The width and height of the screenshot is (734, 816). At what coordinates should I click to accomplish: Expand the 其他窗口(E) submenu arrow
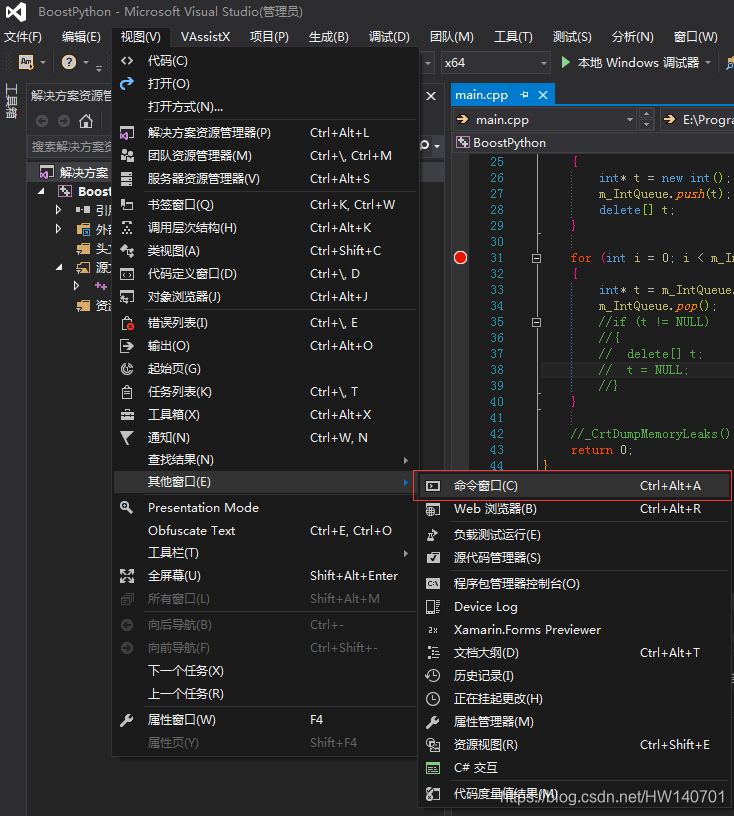(406, 482)
